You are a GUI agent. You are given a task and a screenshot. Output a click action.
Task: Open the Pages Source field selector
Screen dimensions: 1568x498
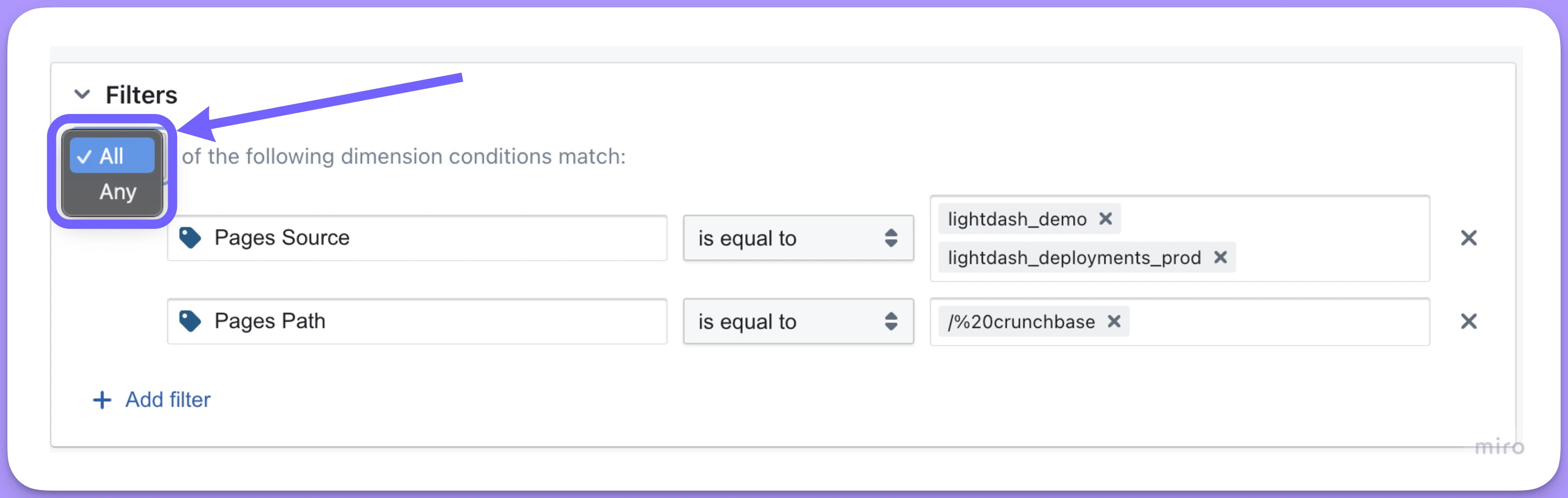coord(426,238)
